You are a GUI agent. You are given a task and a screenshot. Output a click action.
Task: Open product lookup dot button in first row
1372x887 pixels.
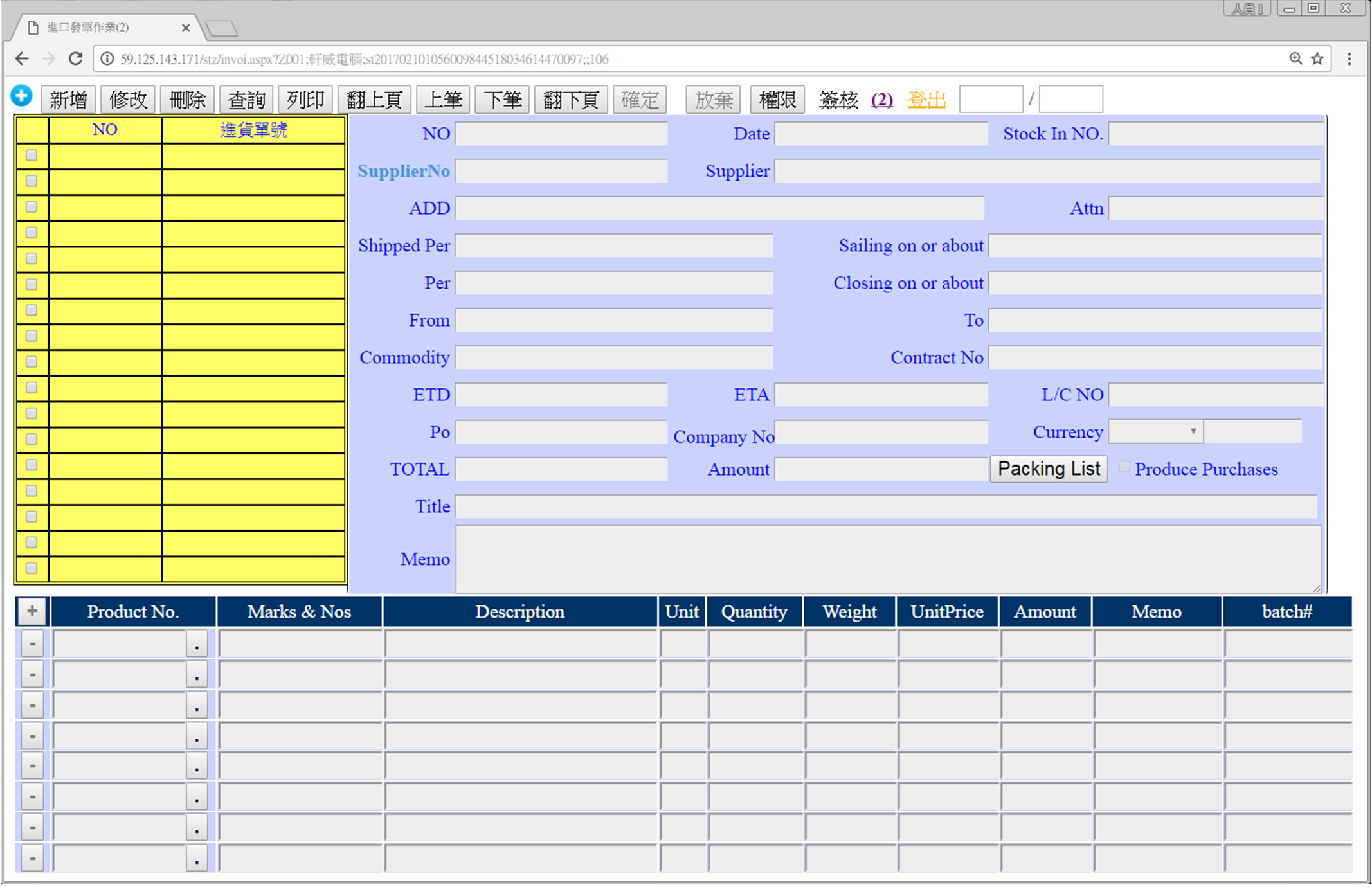(197, 643)
